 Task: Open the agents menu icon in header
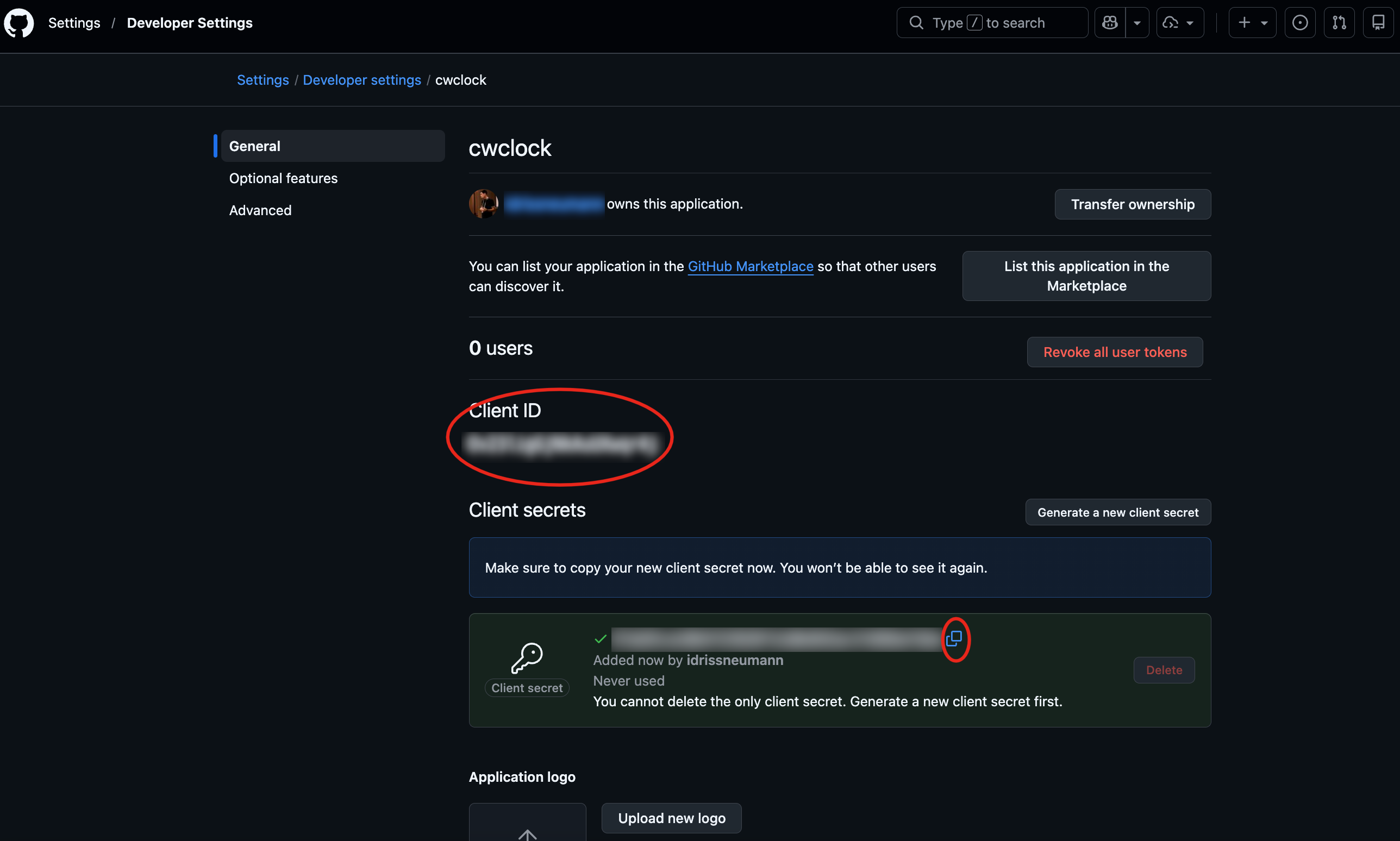(x=1179, y=23)
